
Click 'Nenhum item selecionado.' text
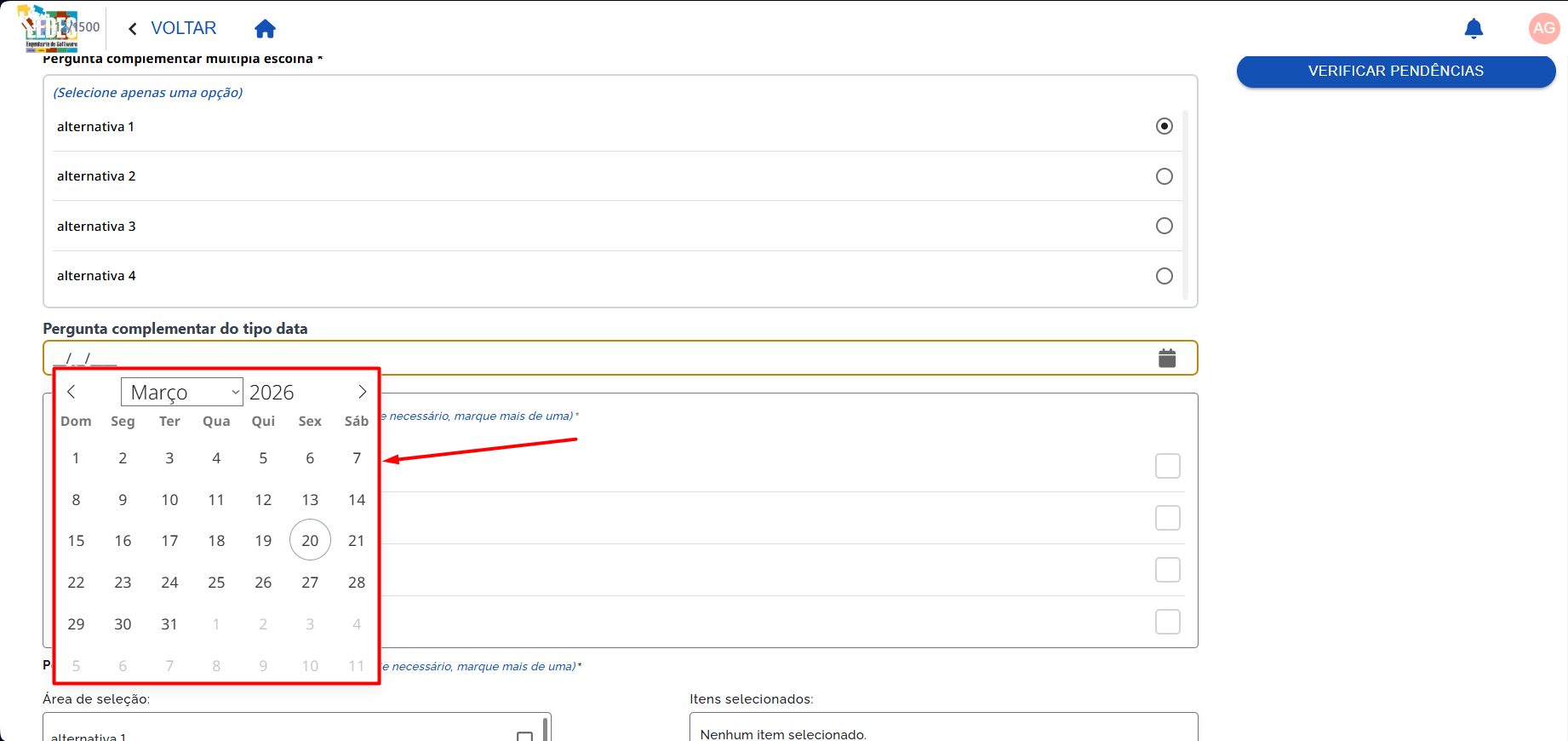[783, 734]
